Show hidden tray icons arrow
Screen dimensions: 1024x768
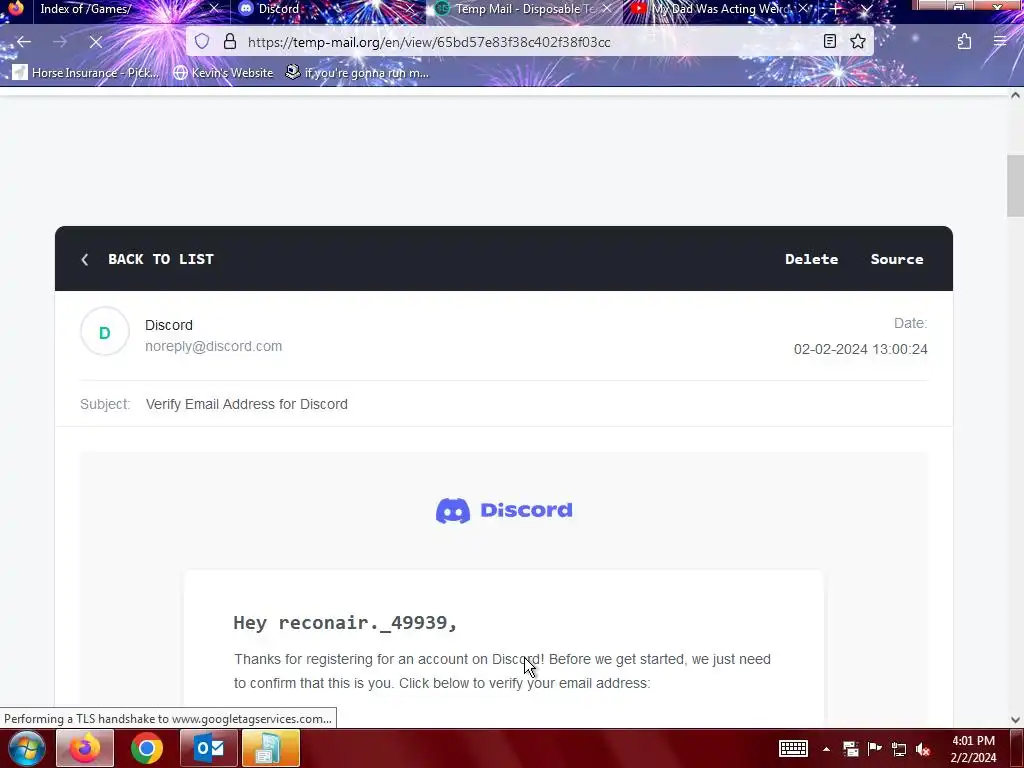[x=826, y=749]
